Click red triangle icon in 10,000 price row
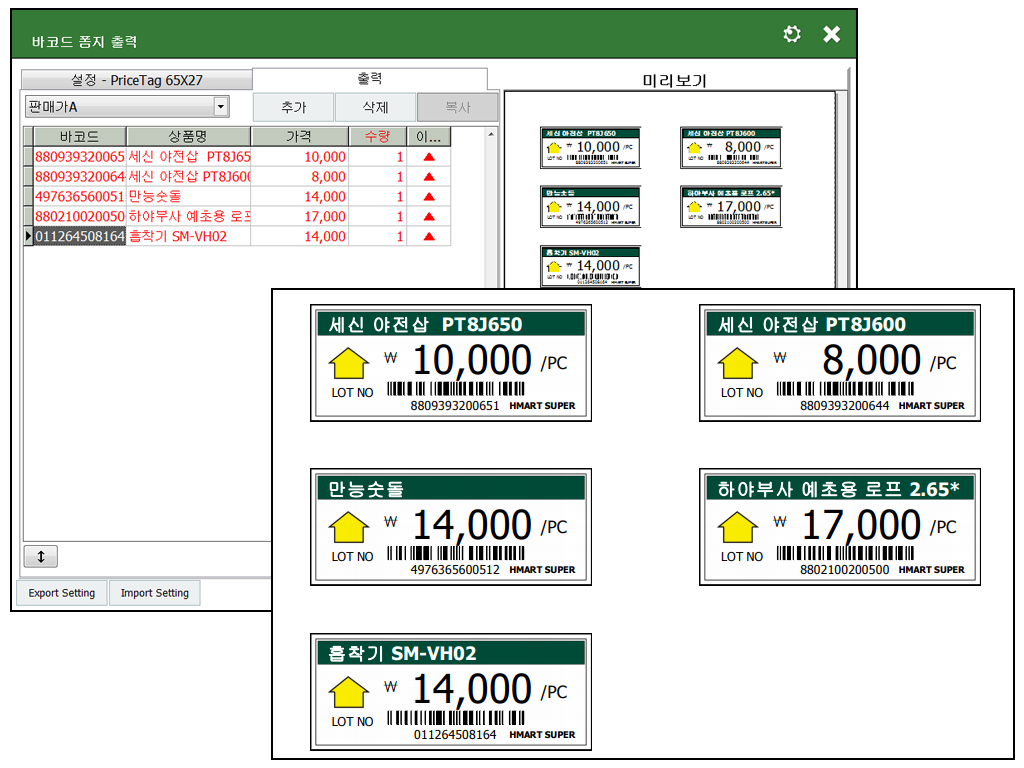 pos(429,157)
